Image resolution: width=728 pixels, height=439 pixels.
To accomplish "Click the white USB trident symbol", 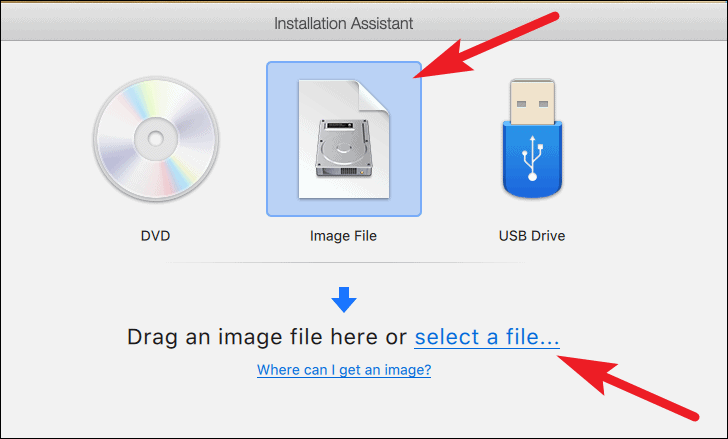I will (x=532, y=158).
